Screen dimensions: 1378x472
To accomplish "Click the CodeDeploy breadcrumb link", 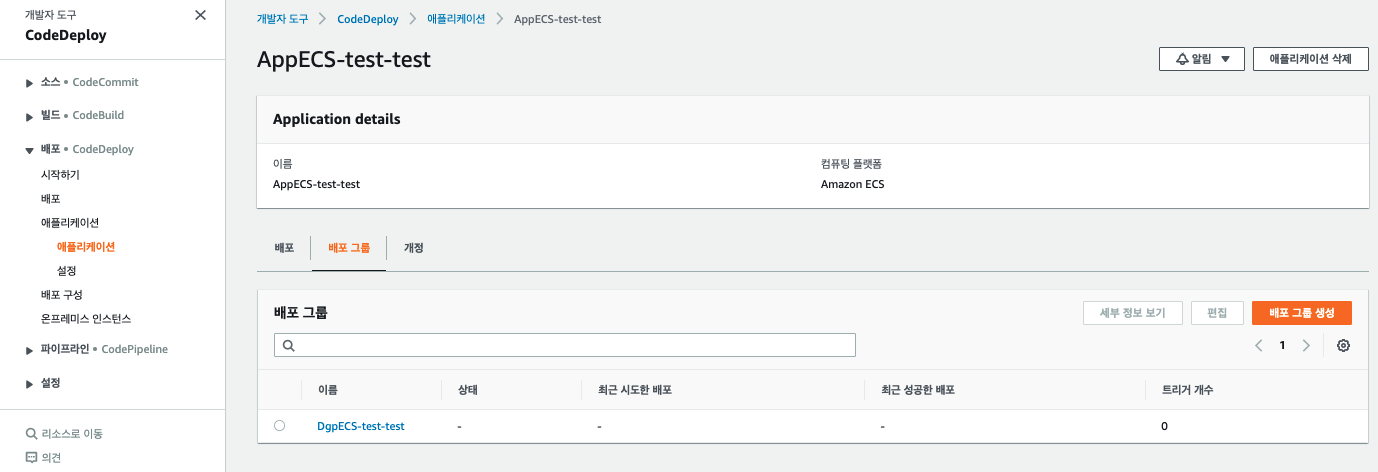I will [368, 19].
